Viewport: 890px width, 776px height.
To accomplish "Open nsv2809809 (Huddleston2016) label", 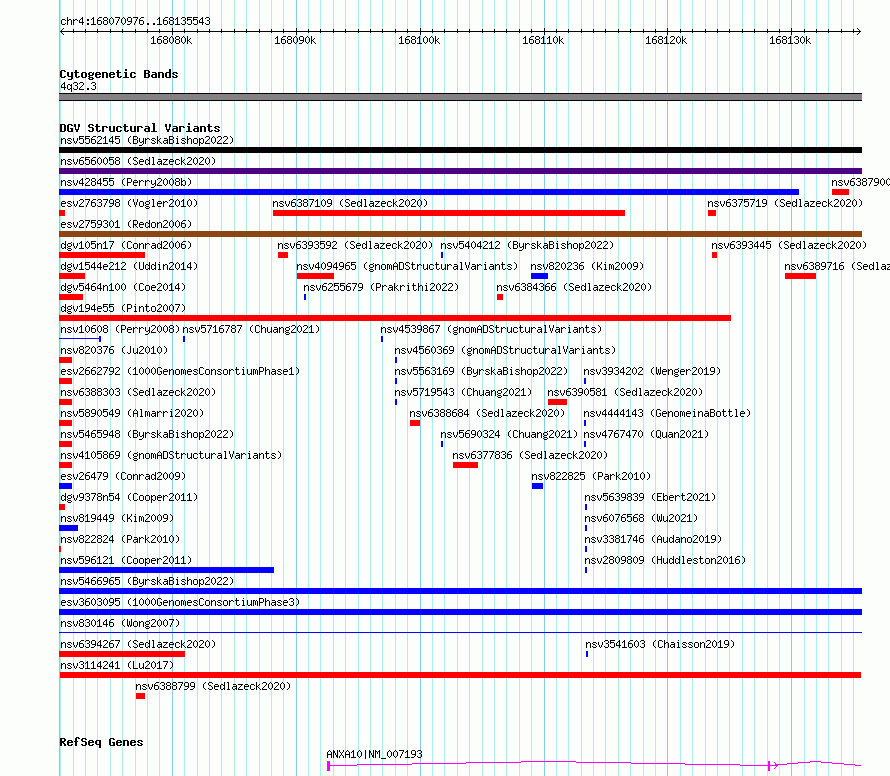I will pos(665,560).
